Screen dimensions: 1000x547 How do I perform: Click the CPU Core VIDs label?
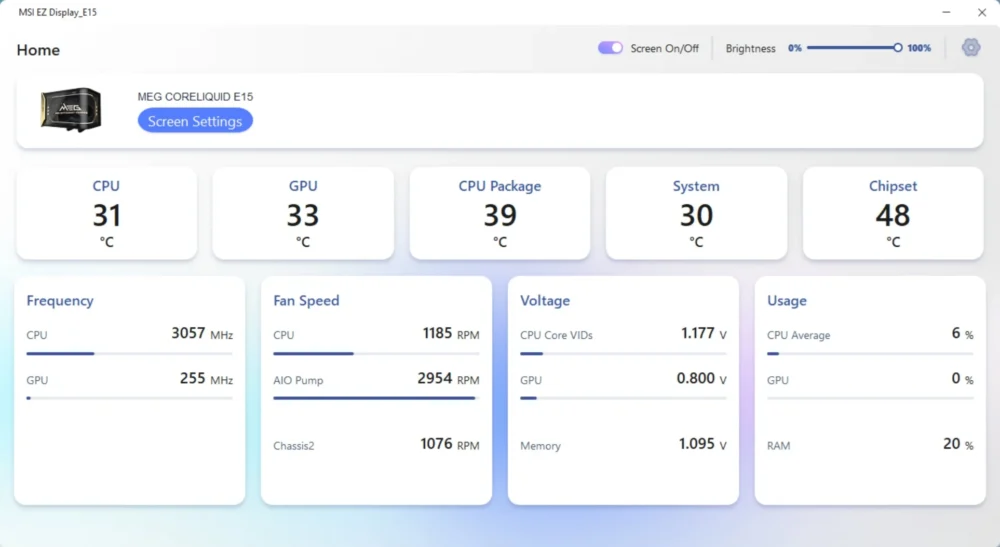tap(556, 335)
